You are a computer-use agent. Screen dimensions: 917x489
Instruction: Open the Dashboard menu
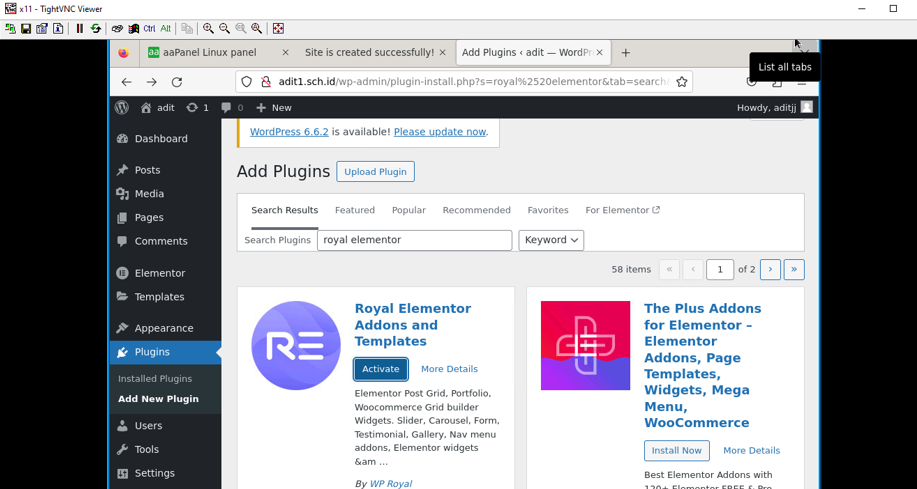tap(166, 139)
